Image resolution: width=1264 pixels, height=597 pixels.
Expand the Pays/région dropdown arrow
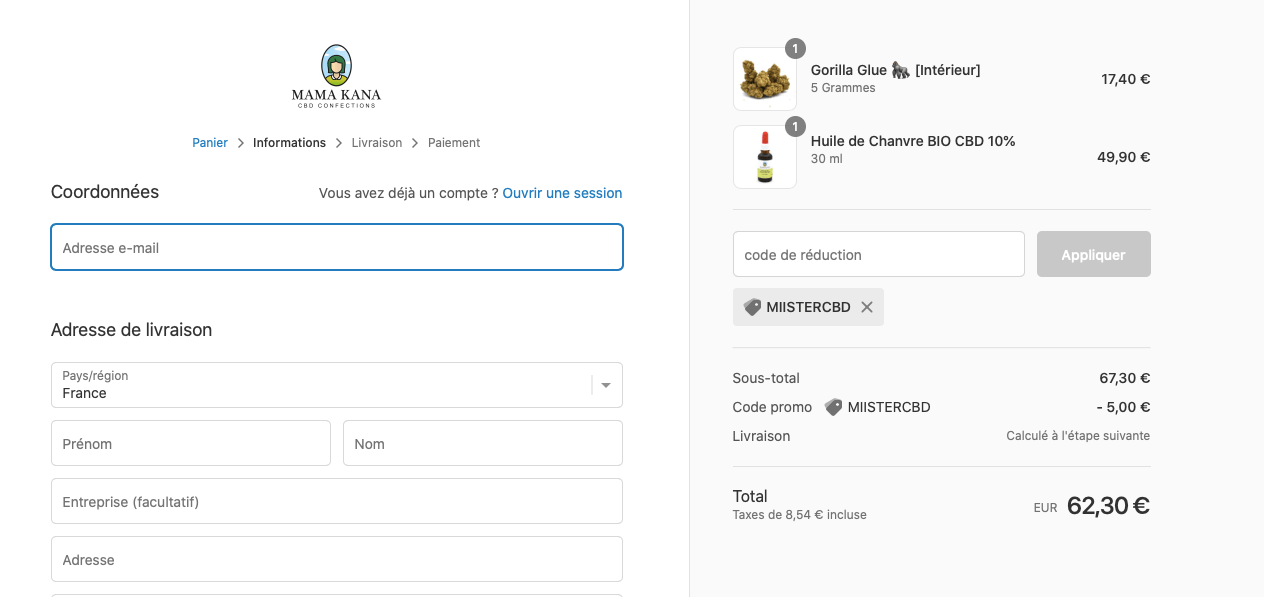coord(606,385)
